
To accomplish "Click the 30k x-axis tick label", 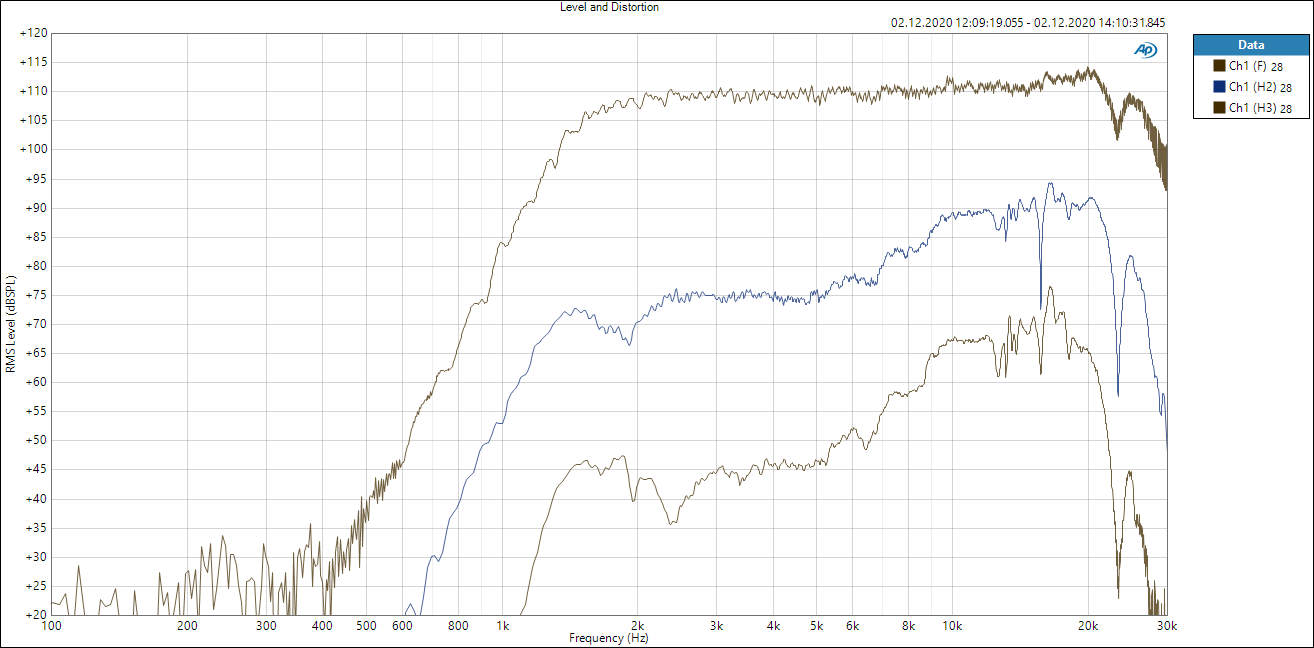I will 1166,627.
